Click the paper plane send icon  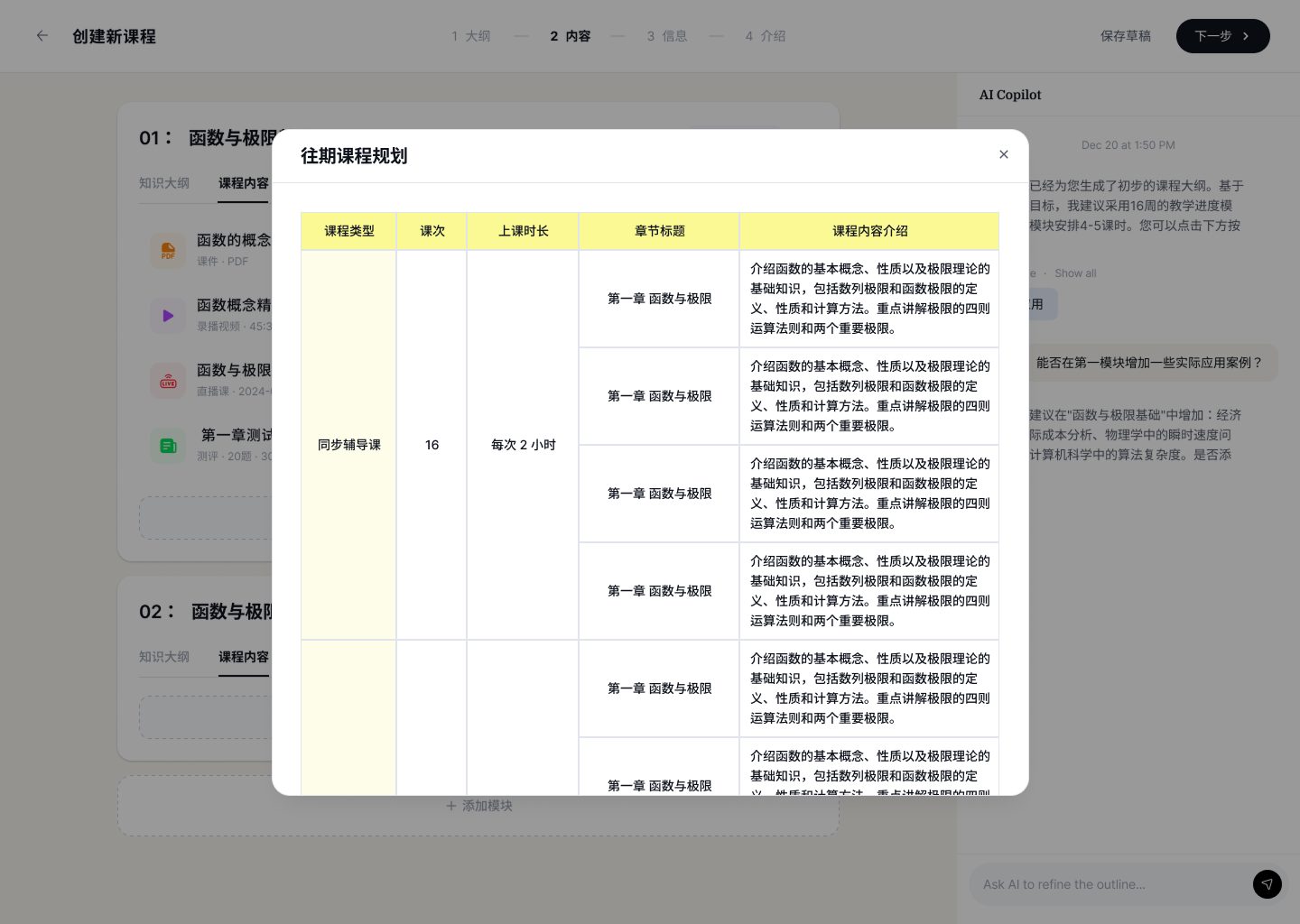1267,884
